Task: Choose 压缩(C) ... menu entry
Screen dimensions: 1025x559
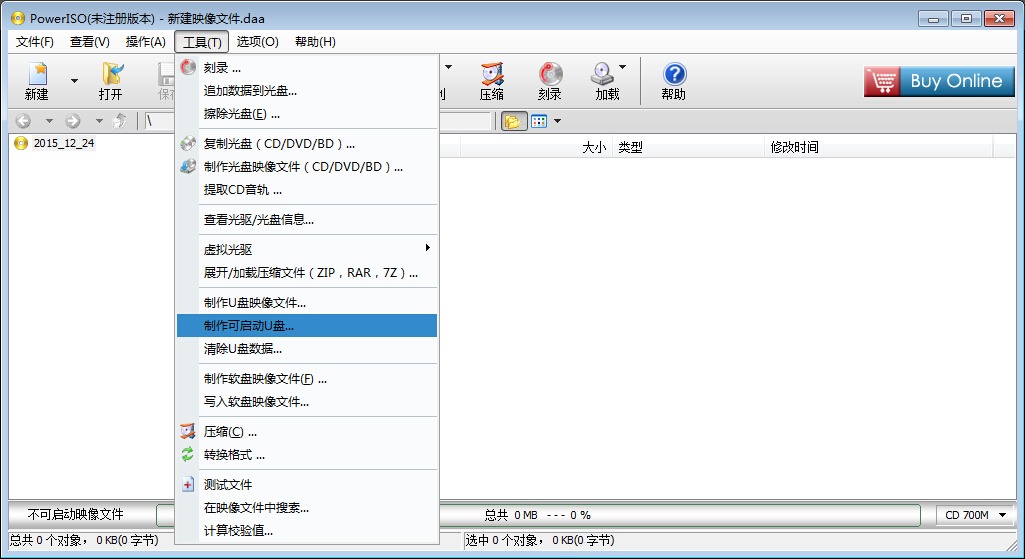Action: 307,432
